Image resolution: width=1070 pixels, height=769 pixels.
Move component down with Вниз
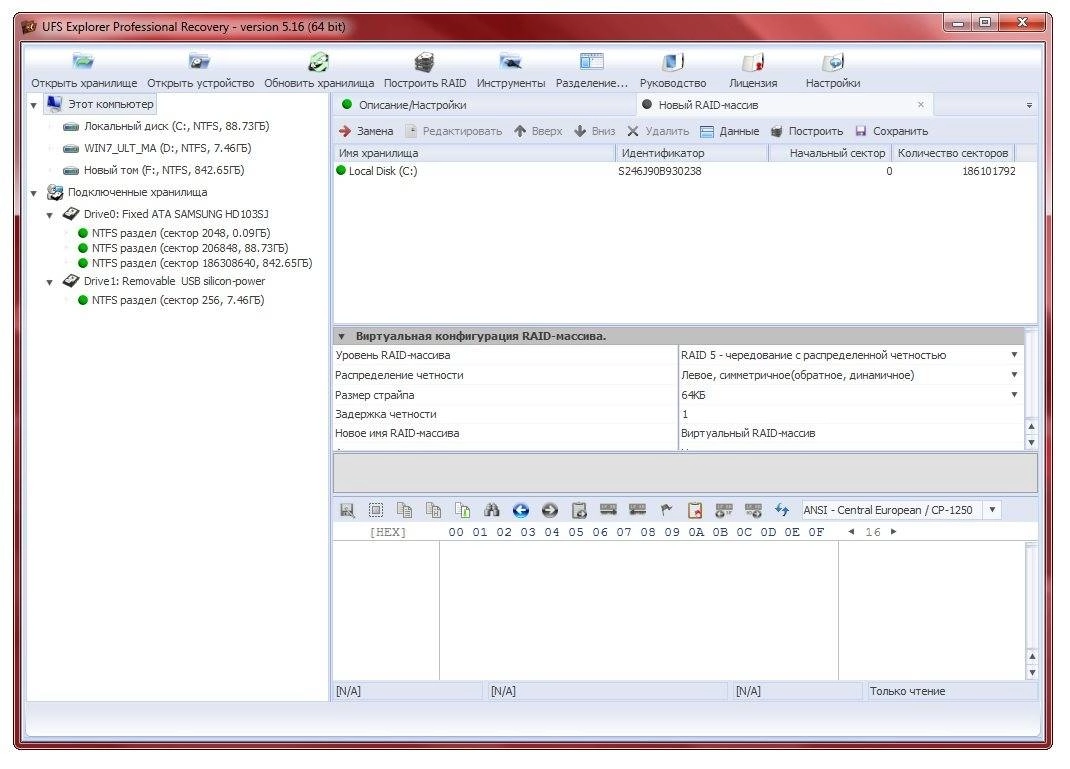[595, 131]
